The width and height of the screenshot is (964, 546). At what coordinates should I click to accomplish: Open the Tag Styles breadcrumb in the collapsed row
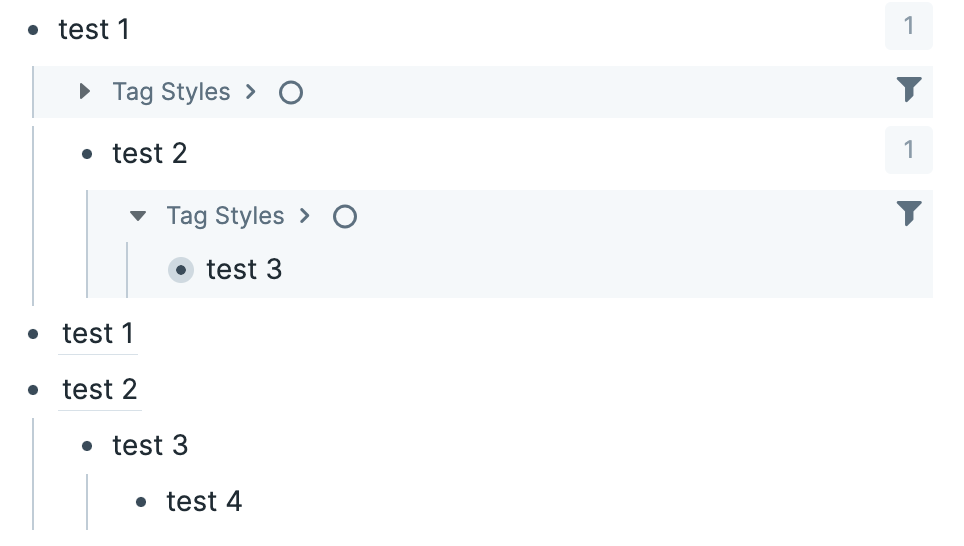click(x=171, y=92)
